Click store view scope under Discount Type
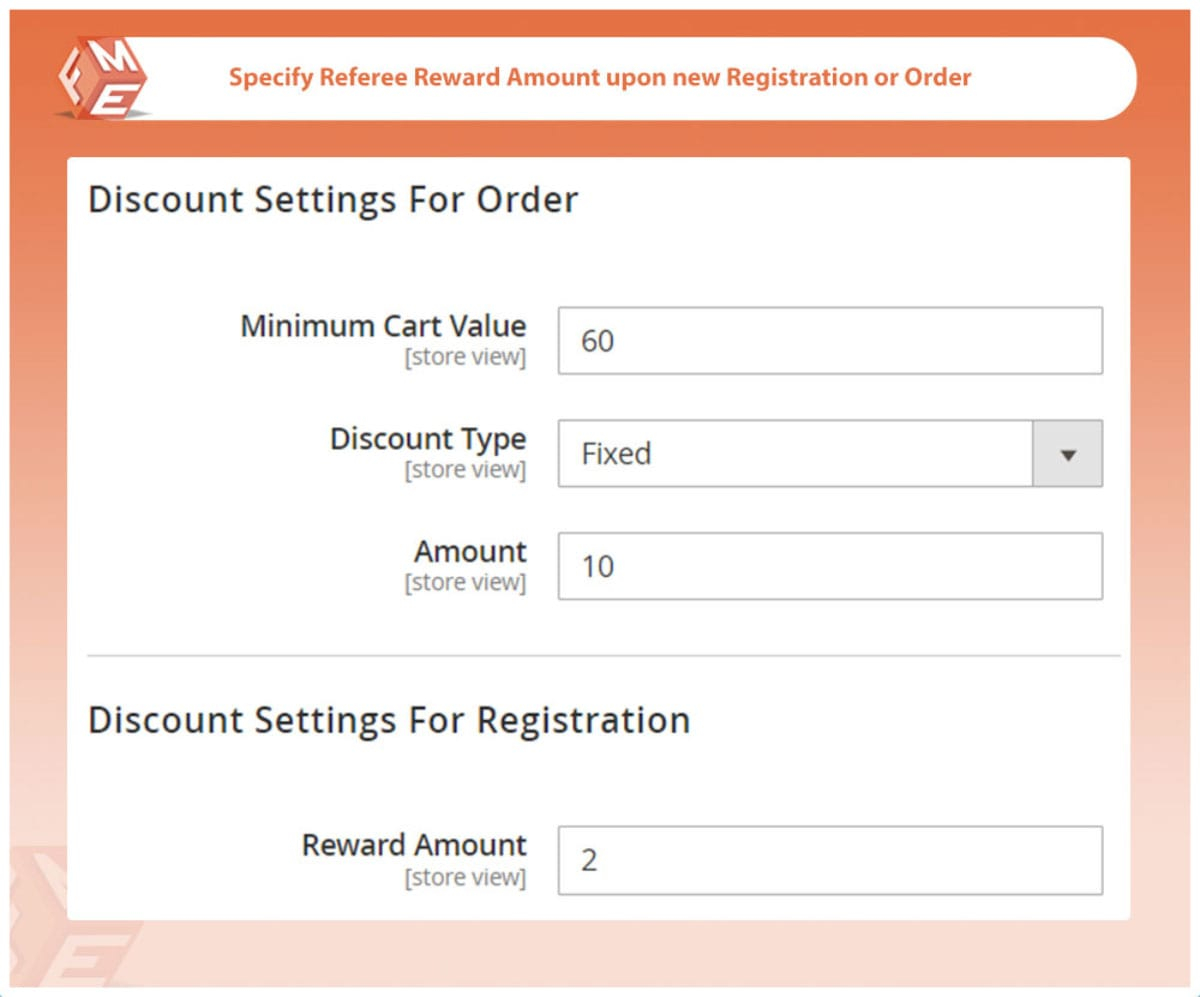This screenshot has height=997, width=1200. point(465,470)
